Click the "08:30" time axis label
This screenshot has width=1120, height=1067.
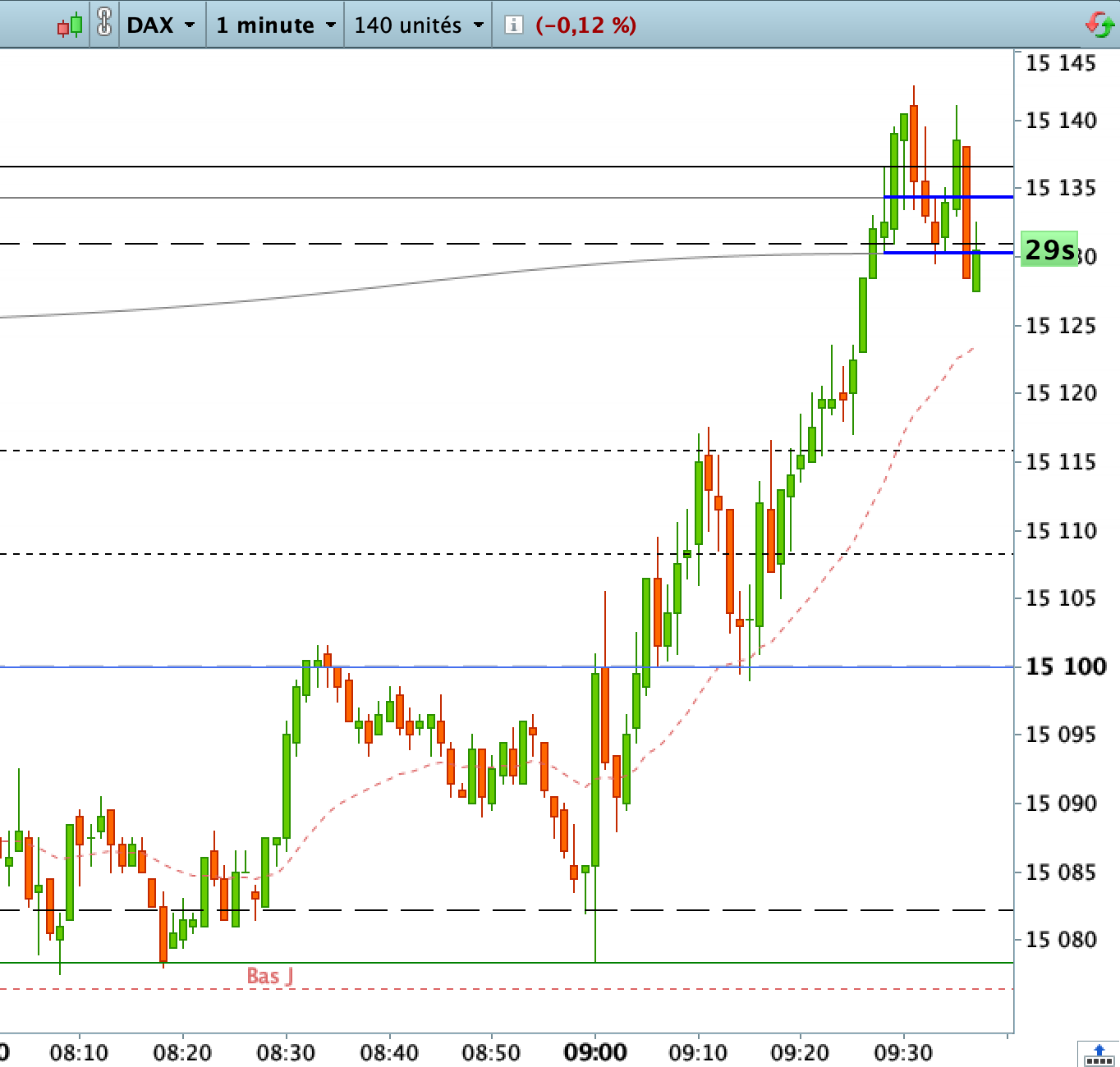click(286, 1052)
